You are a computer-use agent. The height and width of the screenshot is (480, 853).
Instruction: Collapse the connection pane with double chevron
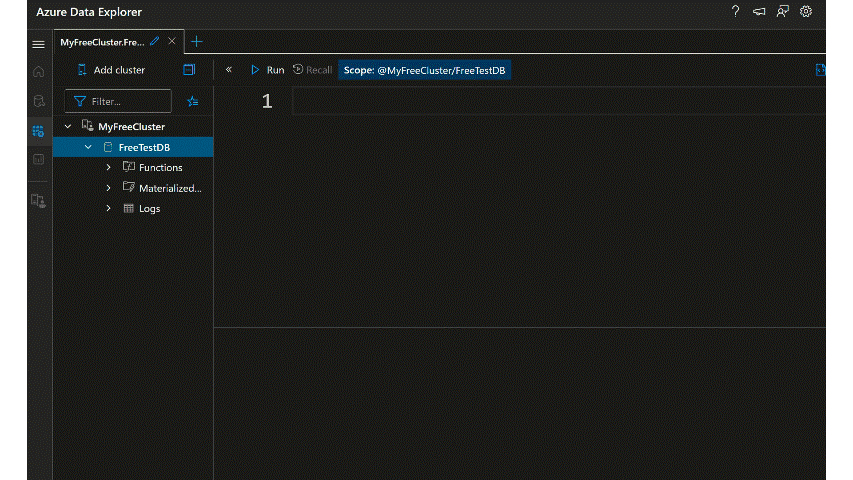[229, 70]
